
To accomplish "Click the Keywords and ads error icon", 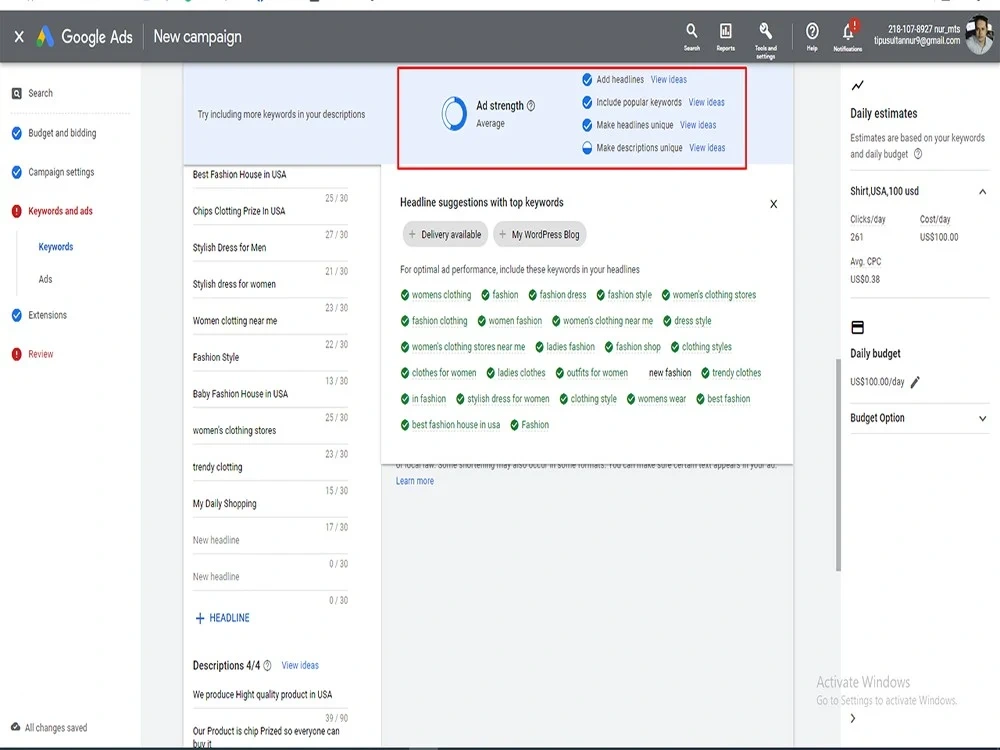I will click(x=17, y=211).
